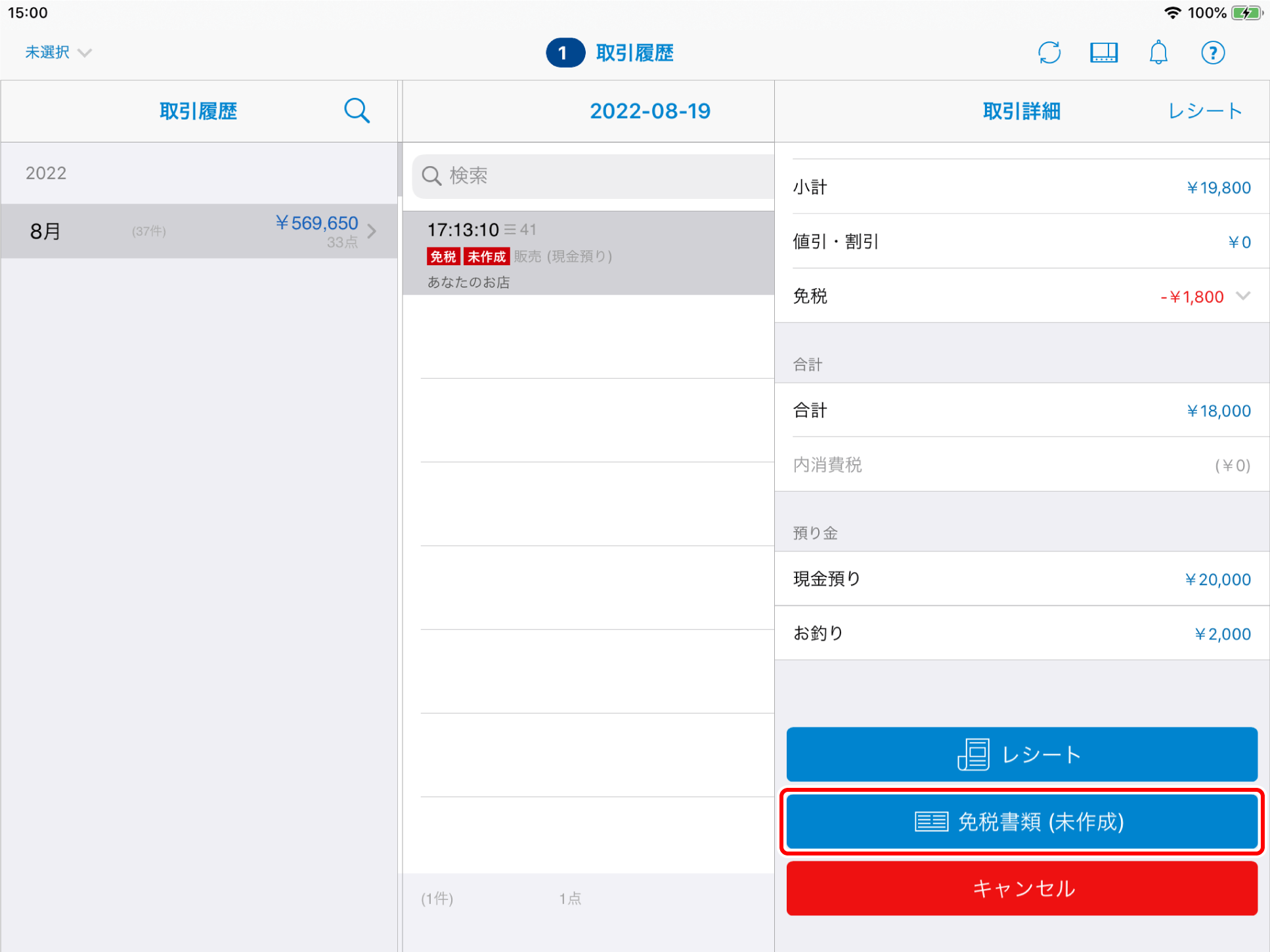Expand the 8月 row chevron

click(x=372, y=231)
